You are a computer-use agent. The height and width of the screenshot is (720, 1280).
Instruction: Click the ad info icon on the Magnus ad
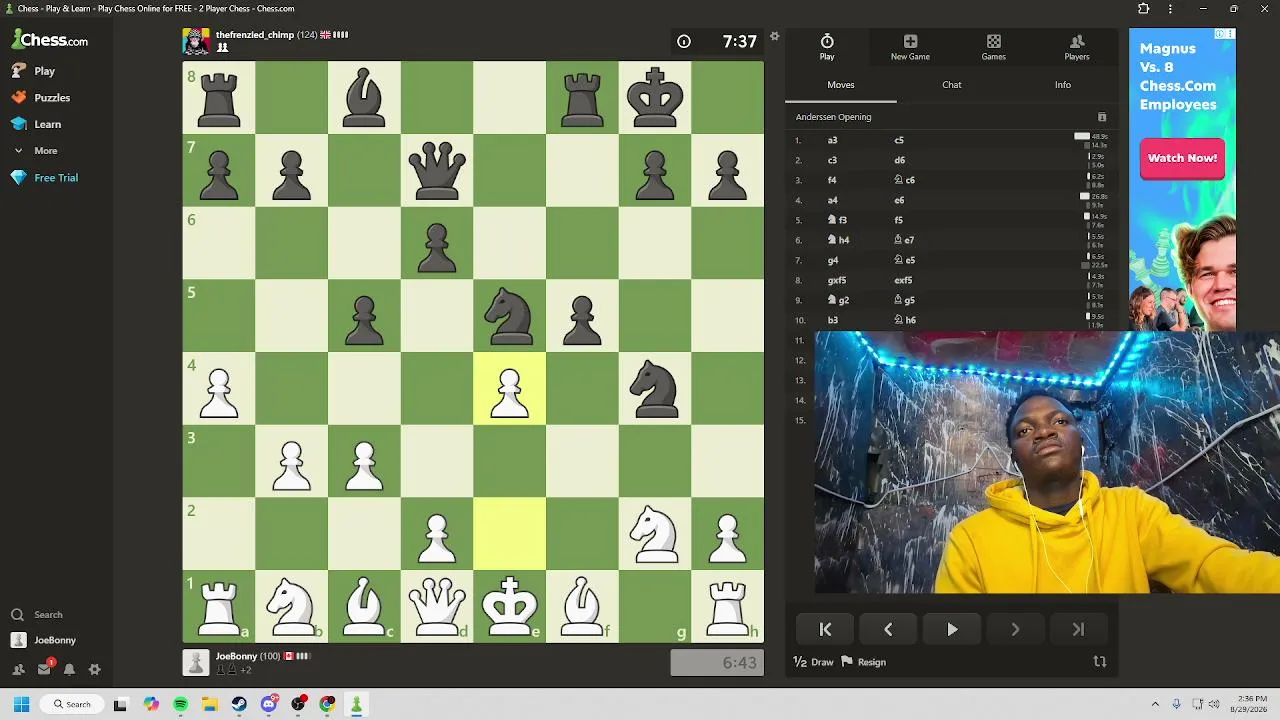click(1220, 34)
